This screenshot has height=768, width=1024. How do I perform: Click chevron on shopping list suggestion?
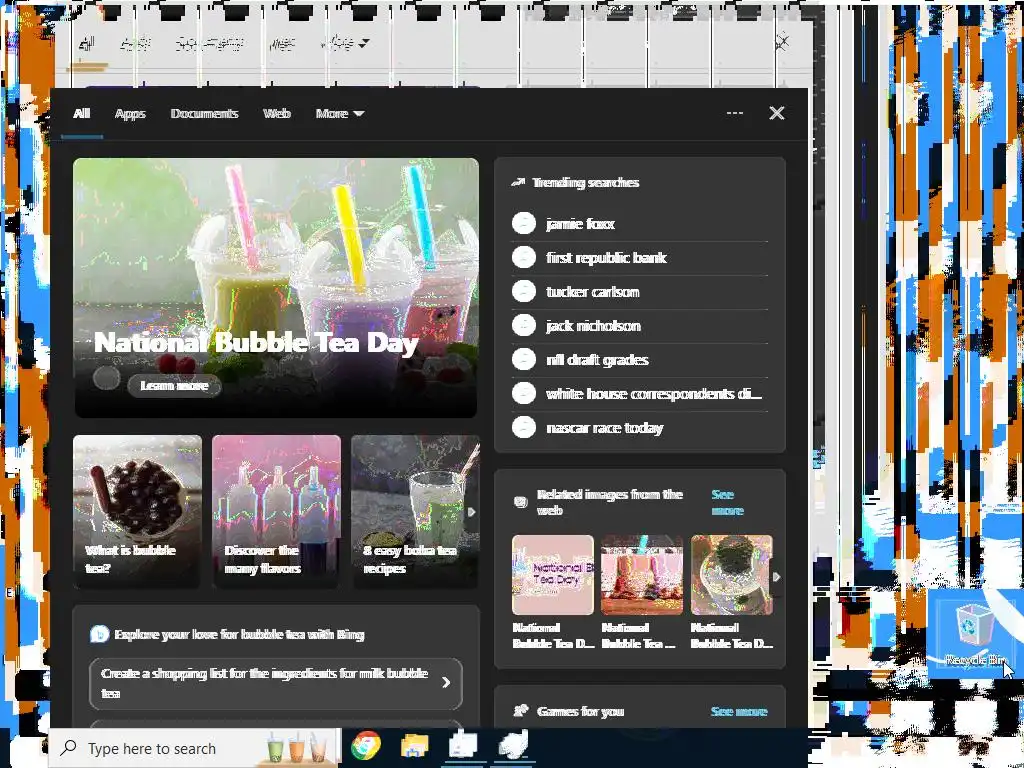click(446, 682)
